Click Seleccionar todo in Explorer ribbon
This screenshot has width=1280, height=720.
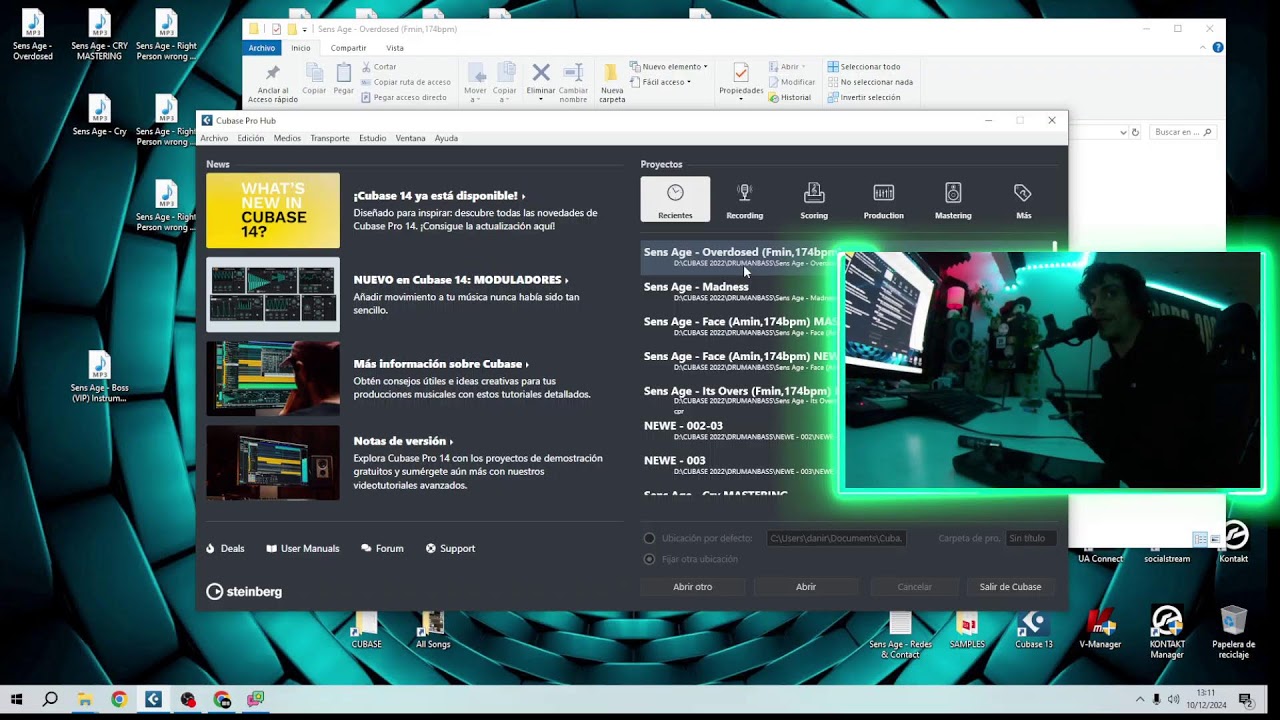(864, 66)
